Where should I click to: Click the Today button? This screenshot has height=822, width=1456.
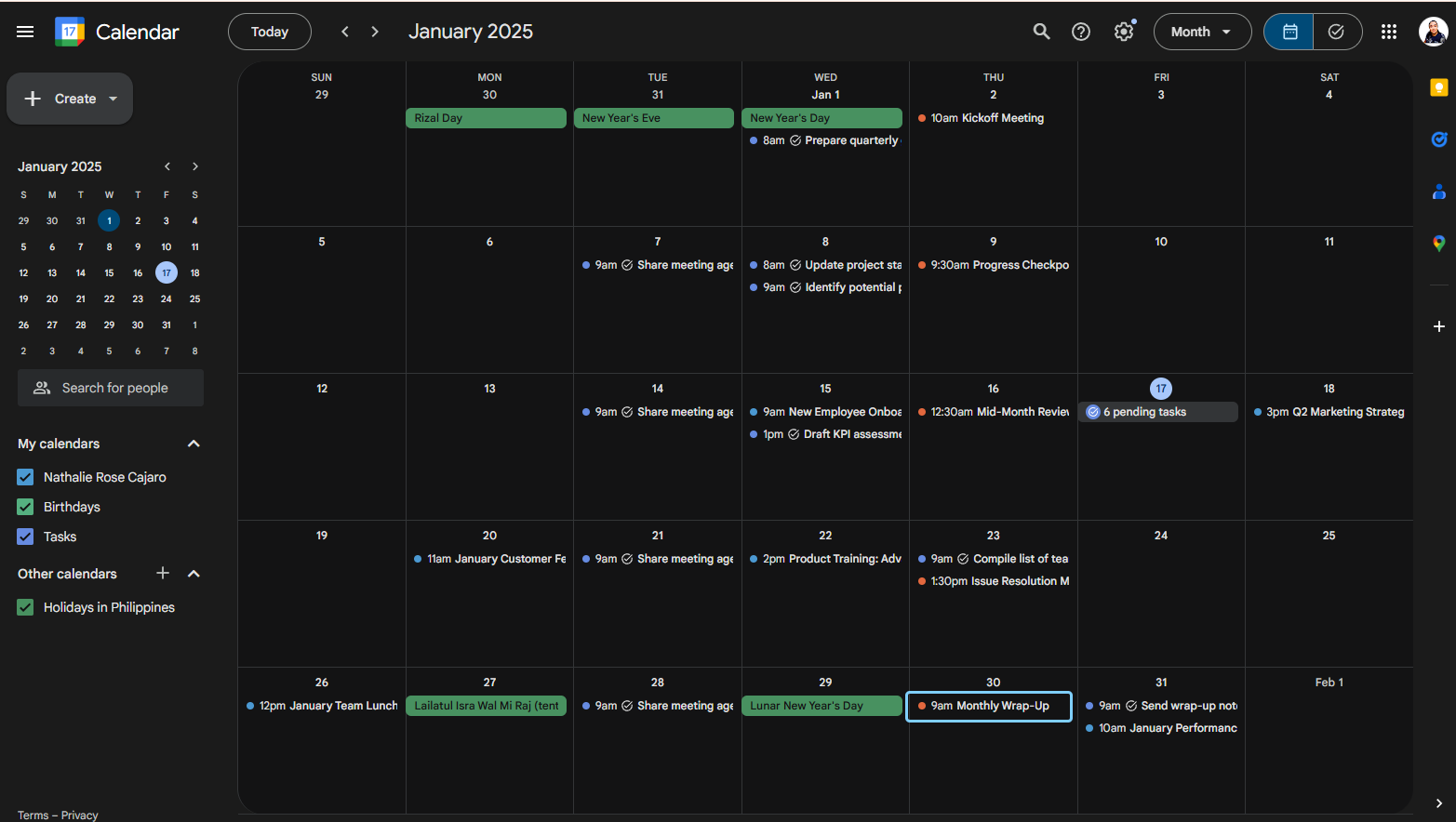(270, 32)
